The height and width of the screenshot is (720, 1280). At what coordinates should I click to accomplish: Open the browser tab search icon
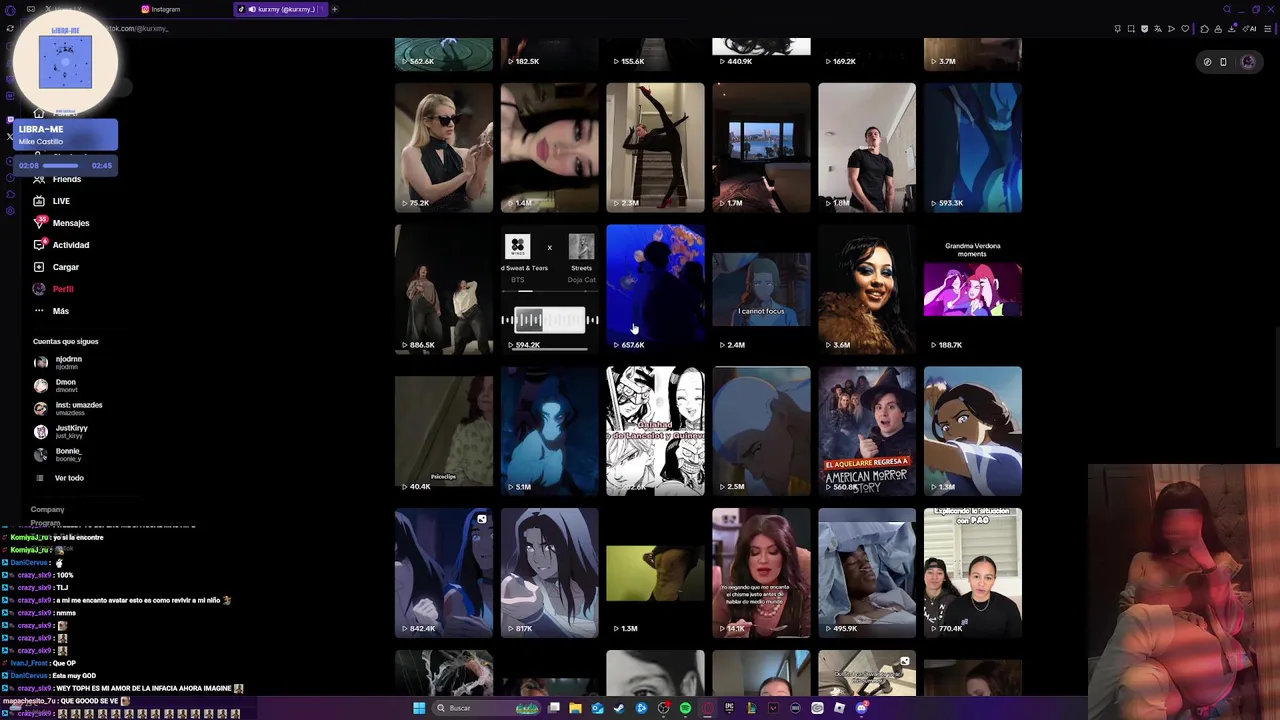point(1227,9)
